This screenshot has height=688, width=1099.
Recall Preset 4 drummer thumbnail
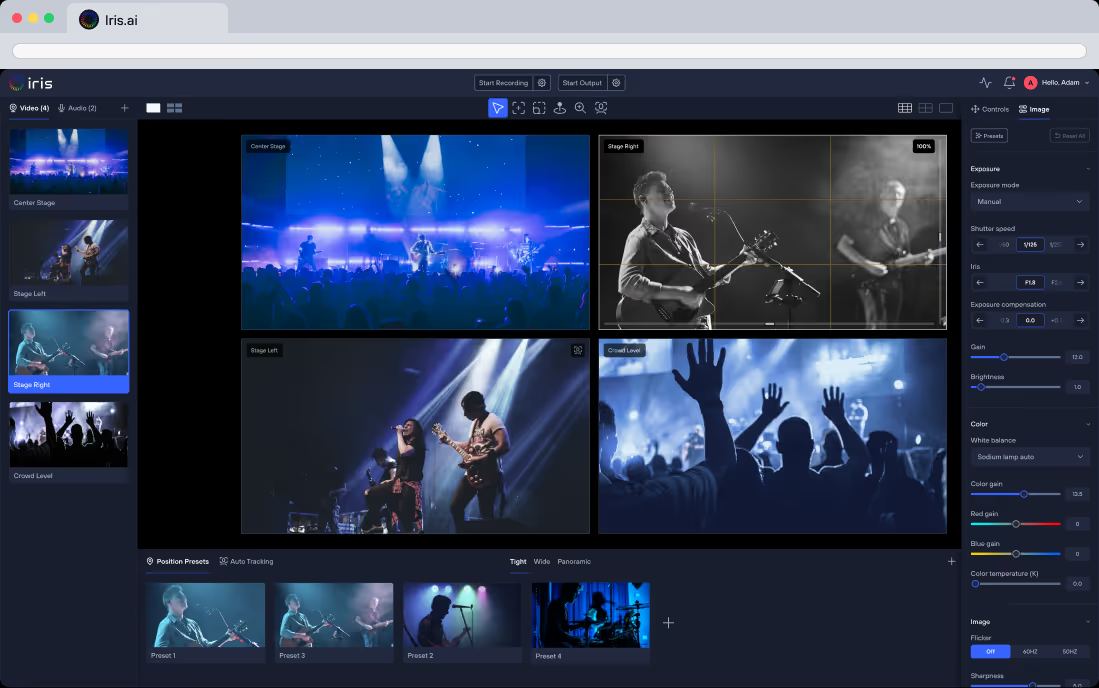point(591,622)
